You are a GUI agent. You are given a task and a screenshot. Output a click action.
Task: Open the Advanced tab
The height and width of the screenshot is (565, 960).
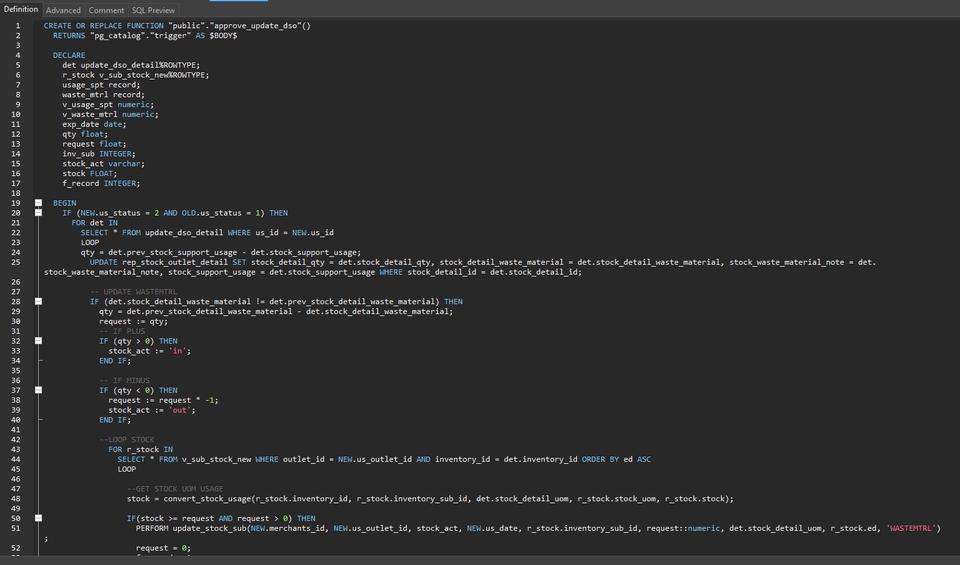[x=63, y=10]
